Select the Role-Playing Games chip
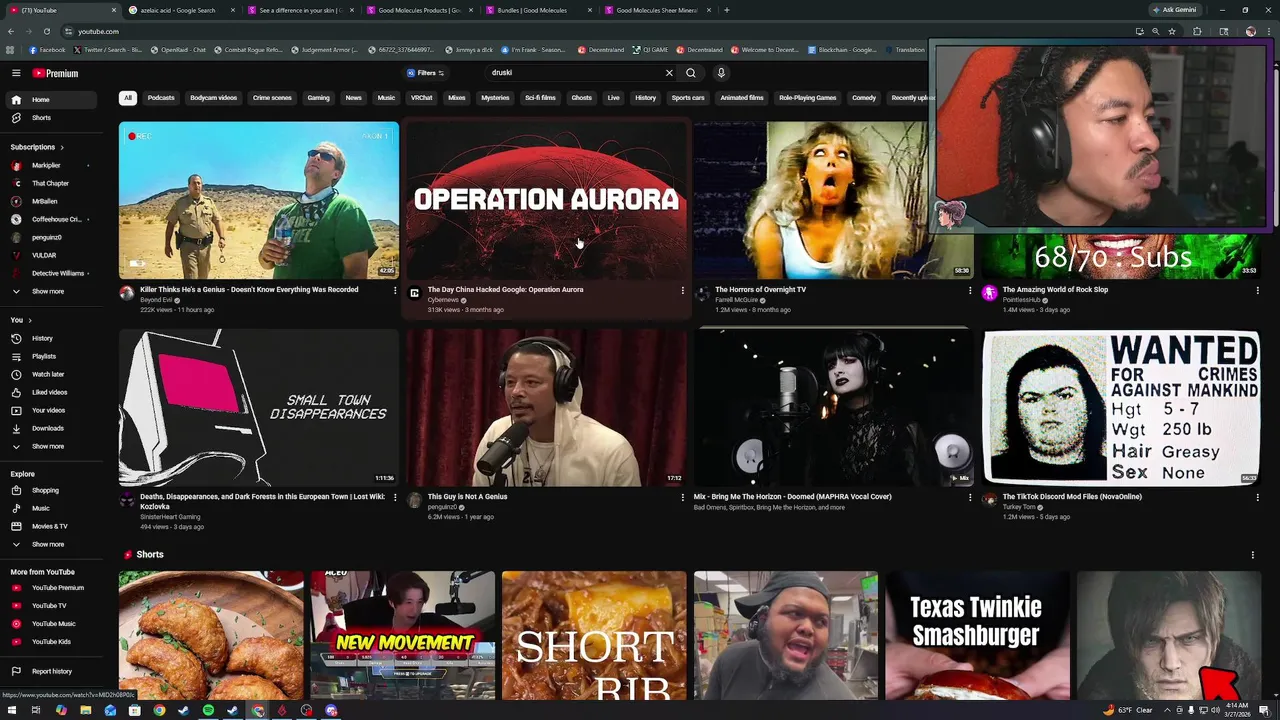This screenshot has width=1280, height=720. 807,98
